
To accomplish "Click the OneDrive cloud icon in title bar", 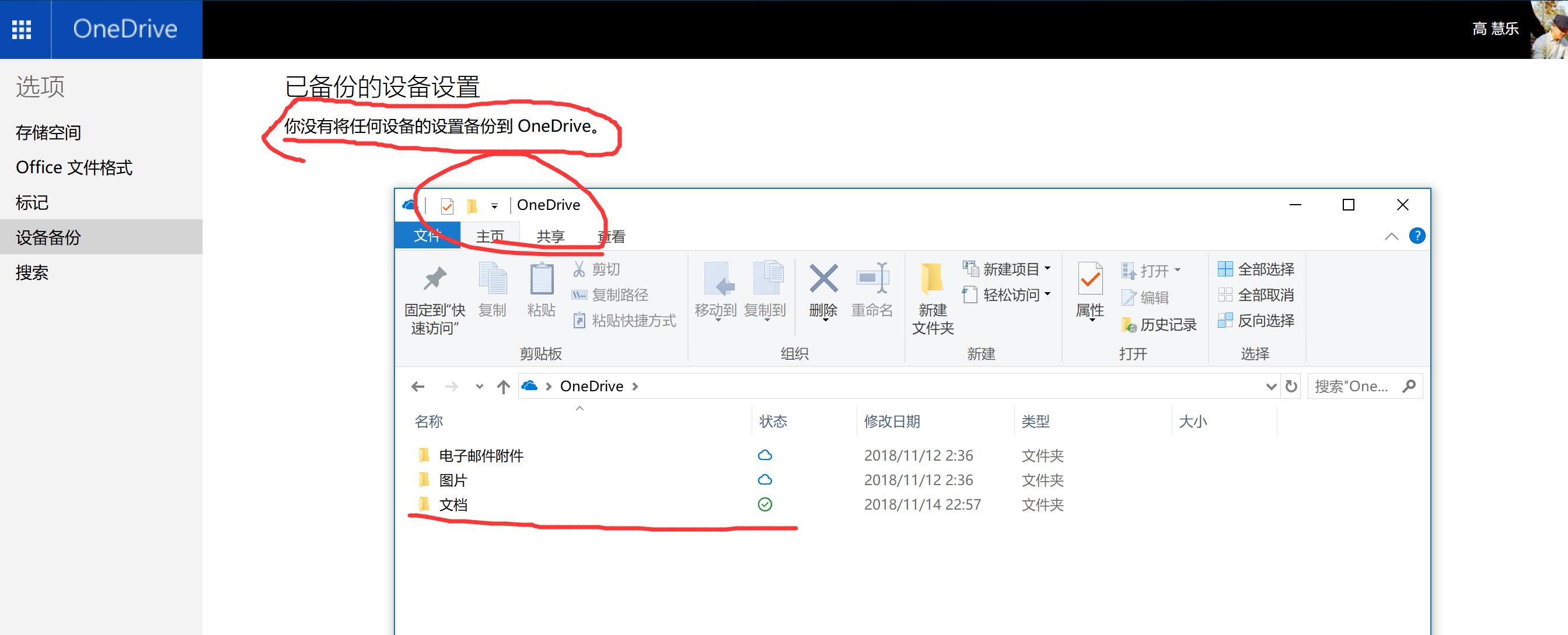I will [410, 205].
